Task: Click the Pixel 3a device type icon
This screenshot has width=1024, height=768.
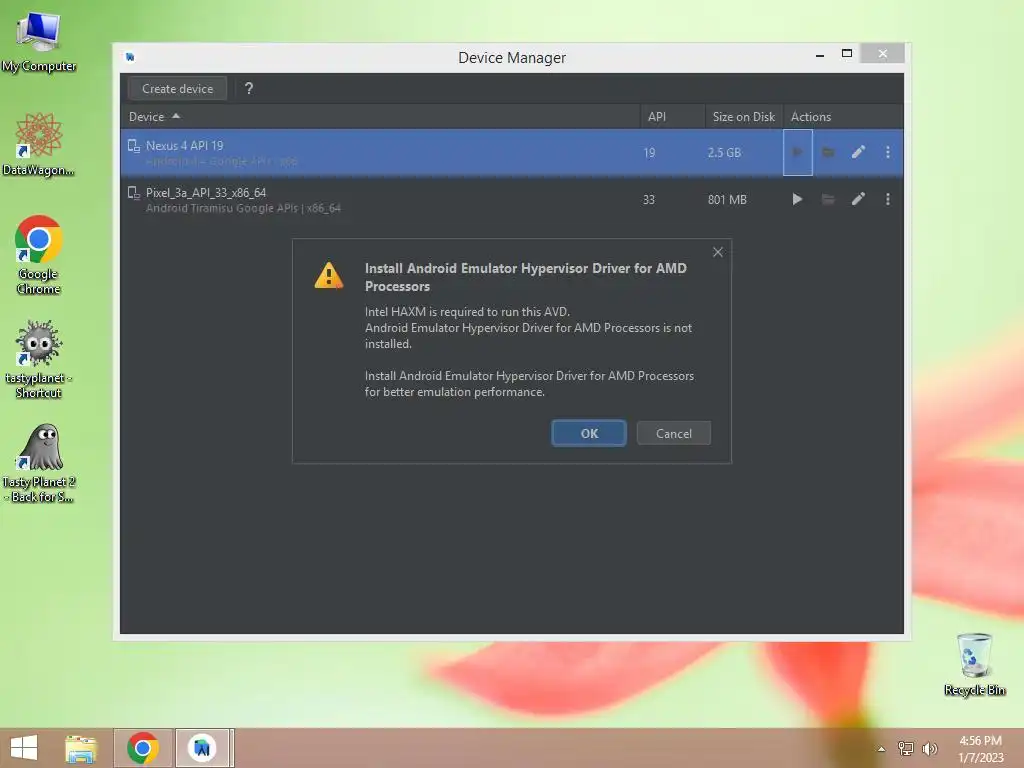Action: tap(134, 193)
